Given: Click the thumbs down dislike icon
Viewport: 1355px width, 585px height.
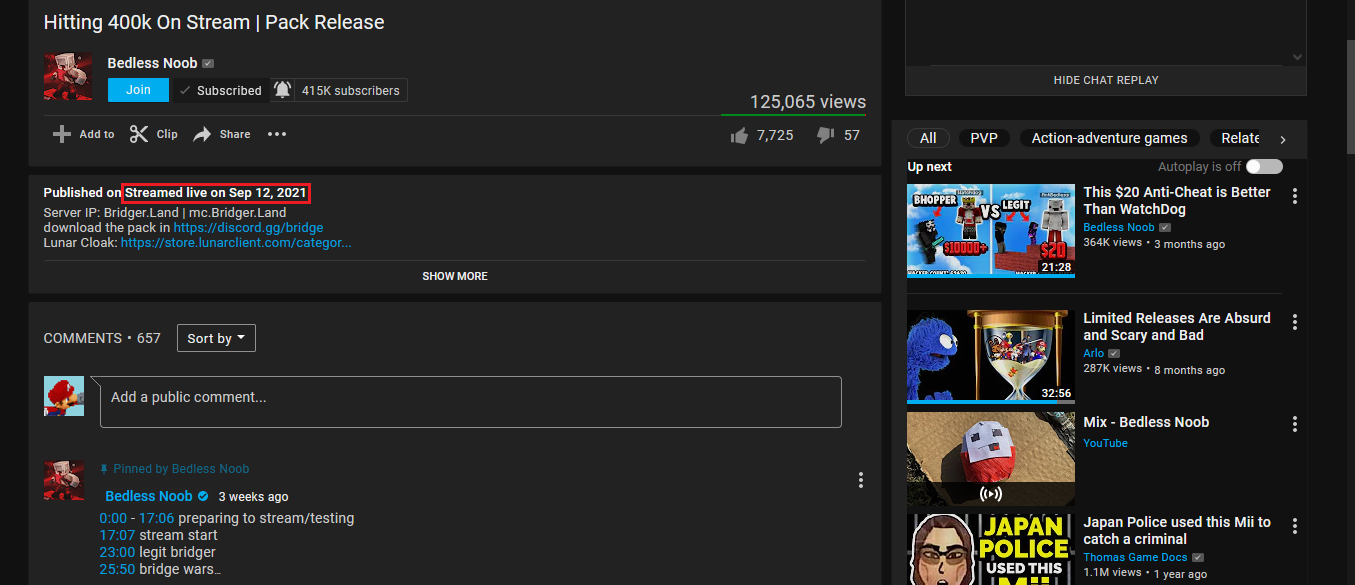Looking at the screenshot, I should (825, 135).
